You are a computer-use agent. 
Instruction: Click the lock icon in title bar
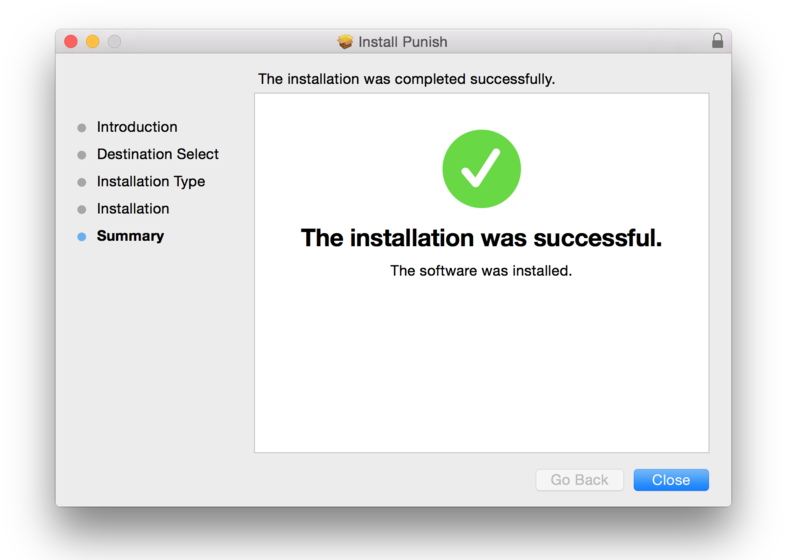(x=717, y=41)
